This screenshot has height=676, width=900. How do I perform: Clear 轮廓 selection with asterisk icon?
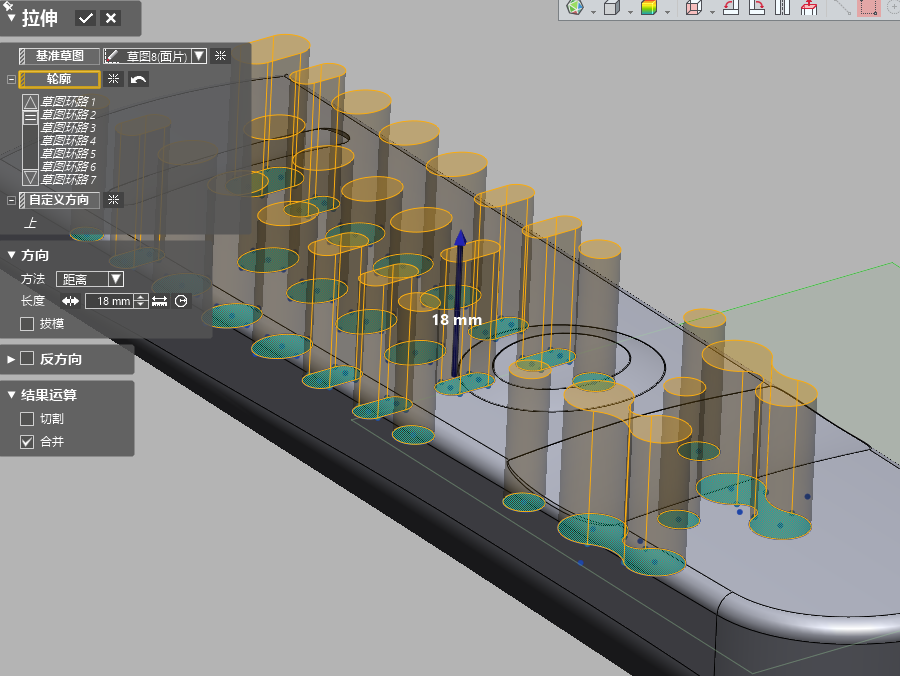114,79
